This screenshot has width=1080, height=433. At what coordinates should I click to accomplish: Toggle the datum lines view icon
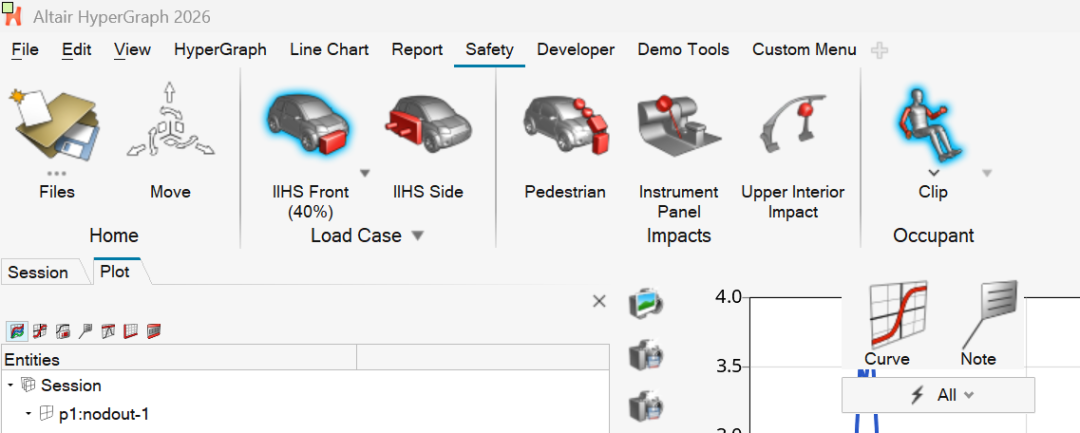click(108, 332)
